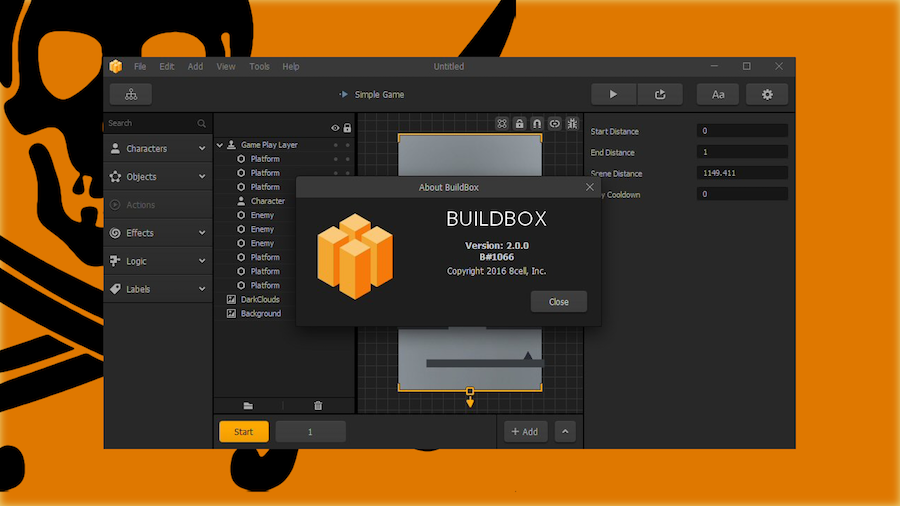Select the Enemy row directly below Character
900x506 pixels.
click(x=262, y=215)
